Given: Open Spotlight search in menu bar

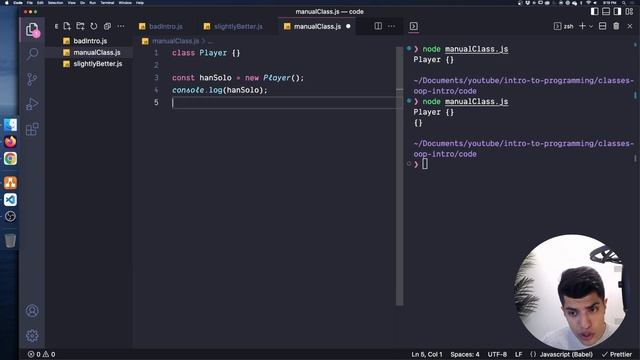Looking at the screenshot, I should pos(624,2).
